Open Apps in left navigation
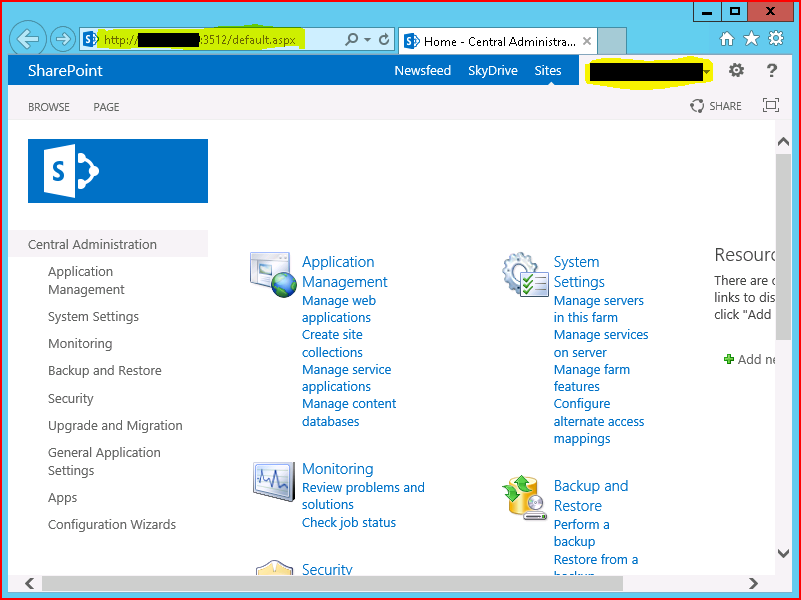801x600 pixels. 62,497
